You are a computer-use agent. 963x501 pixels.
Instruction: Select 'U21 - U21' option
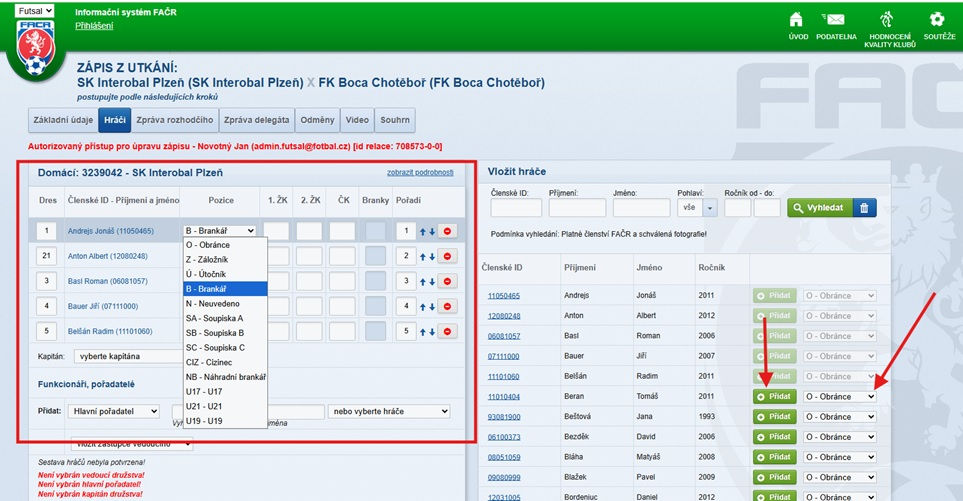coord(225,406)
